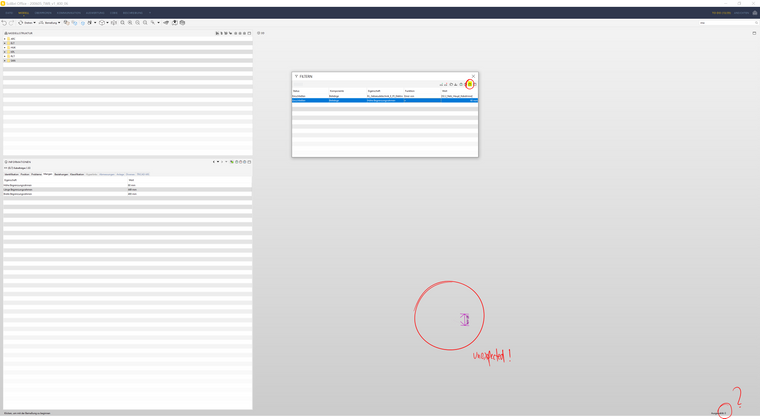Click the leftmost Filtern toolbar chart icon
The height and width of the screenshot is (419, 760).
click(x=441, y=84)
